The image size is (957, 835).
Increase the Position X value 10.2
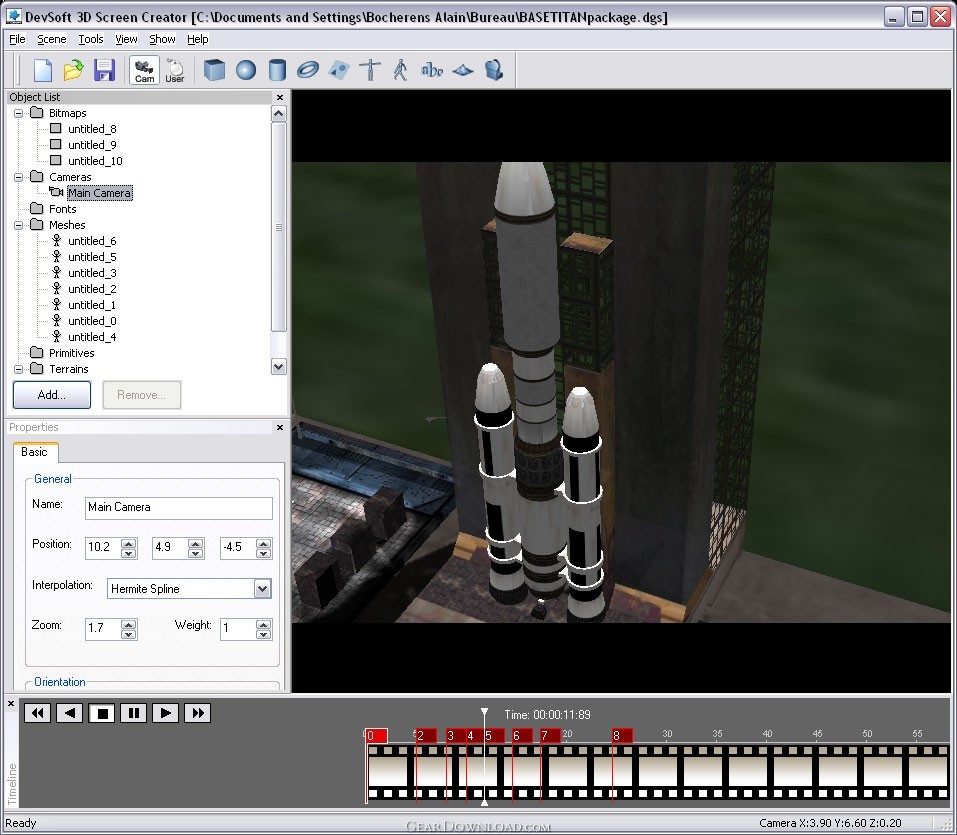point(128,543)
